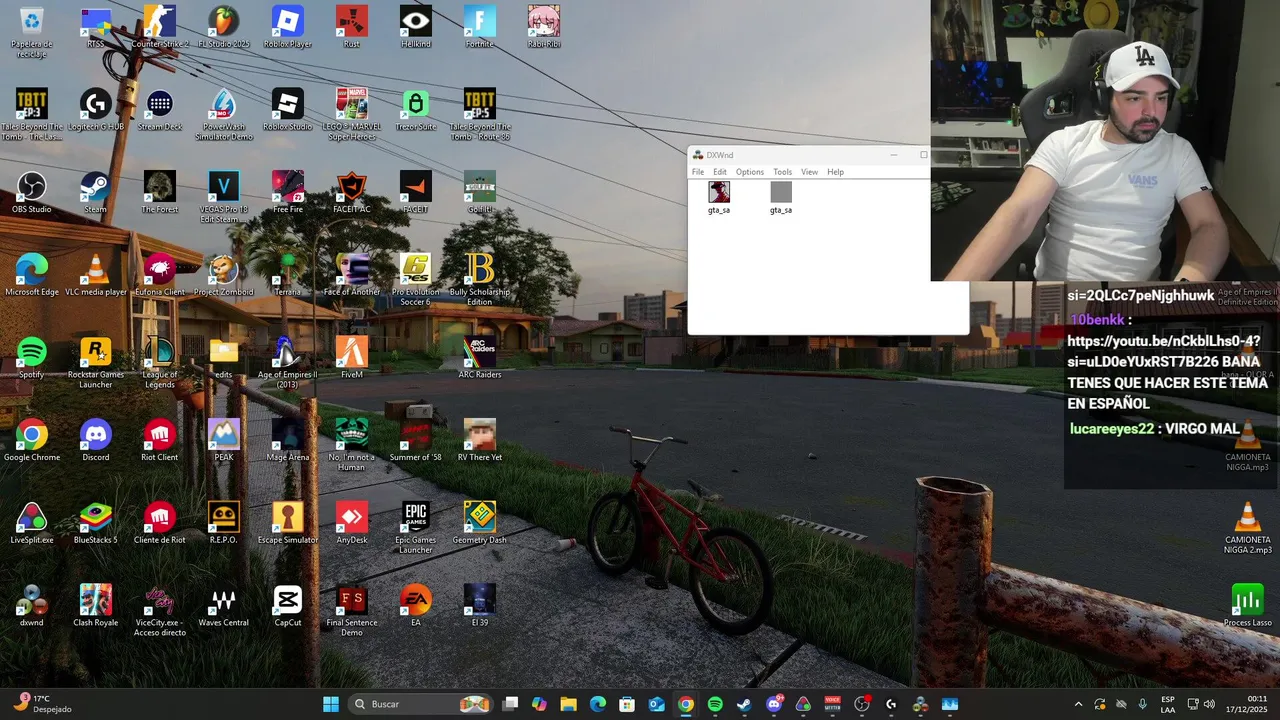The height and width of the screenshot is (720, 1280).
Task: Open View menu in DXWnd
Action: [x=809, y=172]
